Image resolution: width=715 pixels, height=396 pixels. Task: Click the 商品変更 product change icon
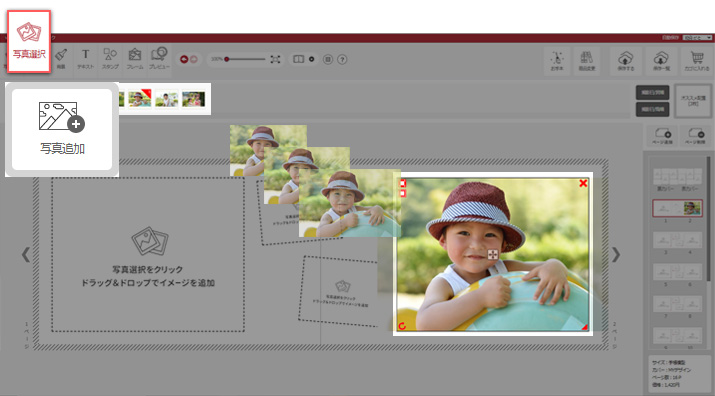(x=586, y=61)
